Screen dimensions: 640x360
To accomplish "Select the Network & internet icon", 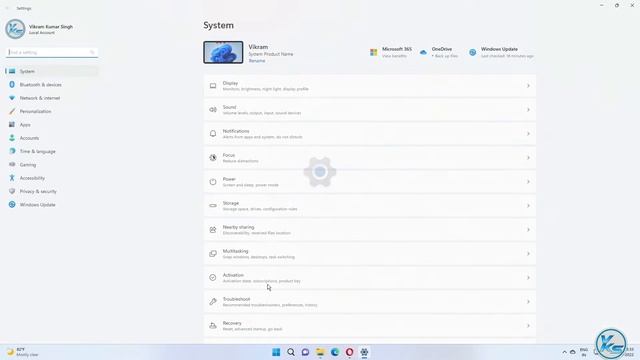I will (x=12, y=98).
